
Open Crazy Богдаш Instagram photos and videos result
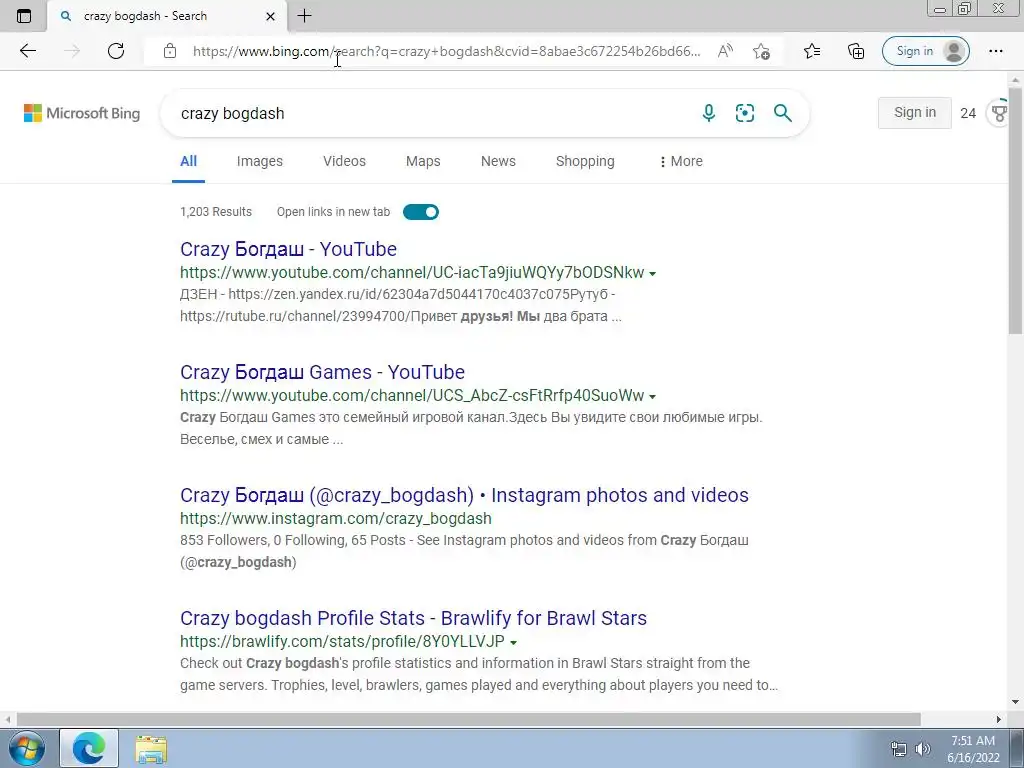coord(464,495)
